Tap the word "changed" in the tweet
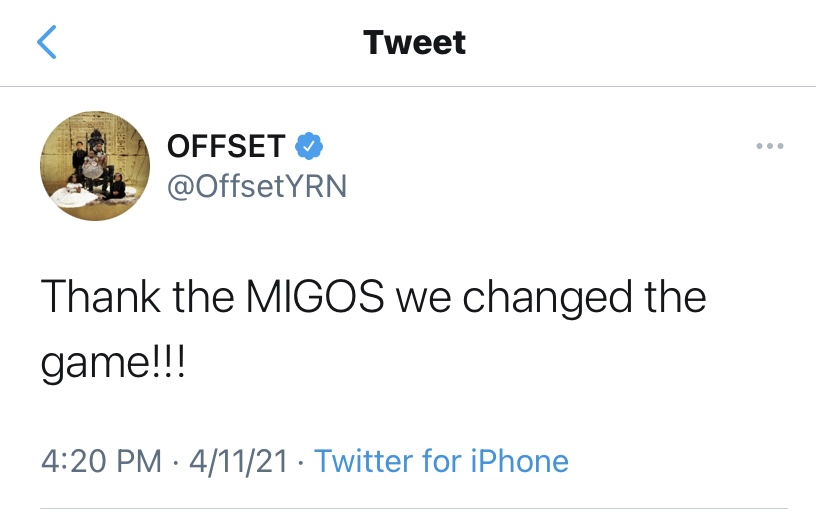 [547, 298]
